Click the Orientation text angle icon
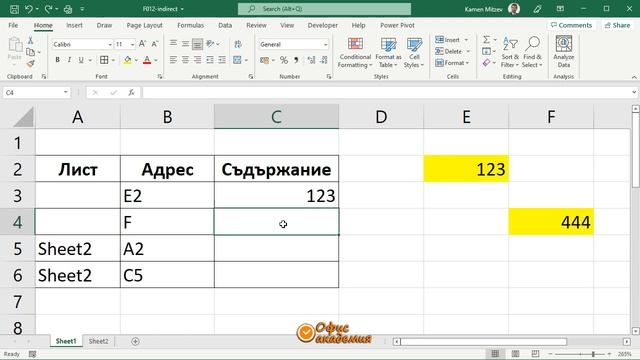This screenshot has height=360, width=640. tap(211, 43)
